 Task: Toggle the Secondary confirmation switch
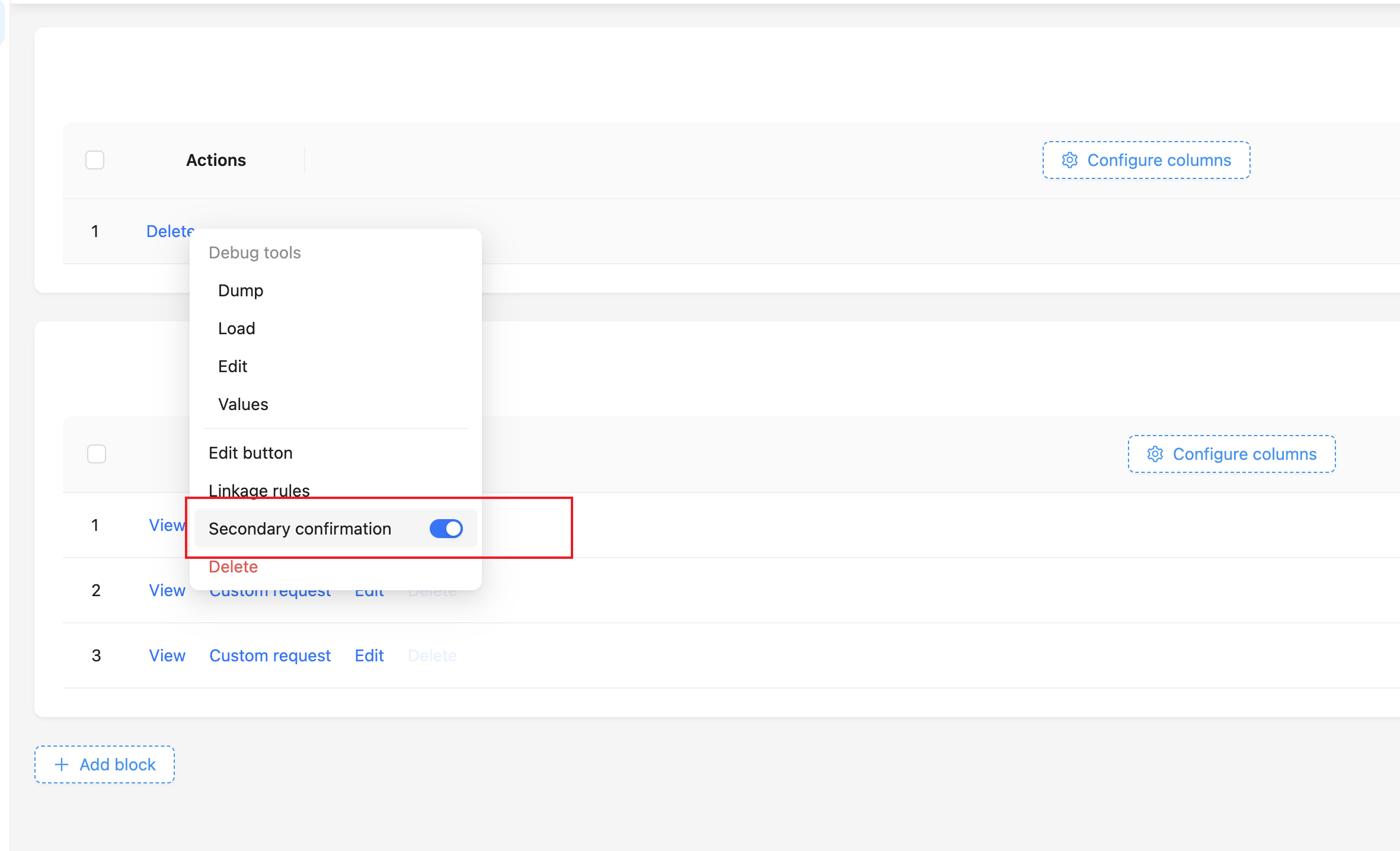446,529
